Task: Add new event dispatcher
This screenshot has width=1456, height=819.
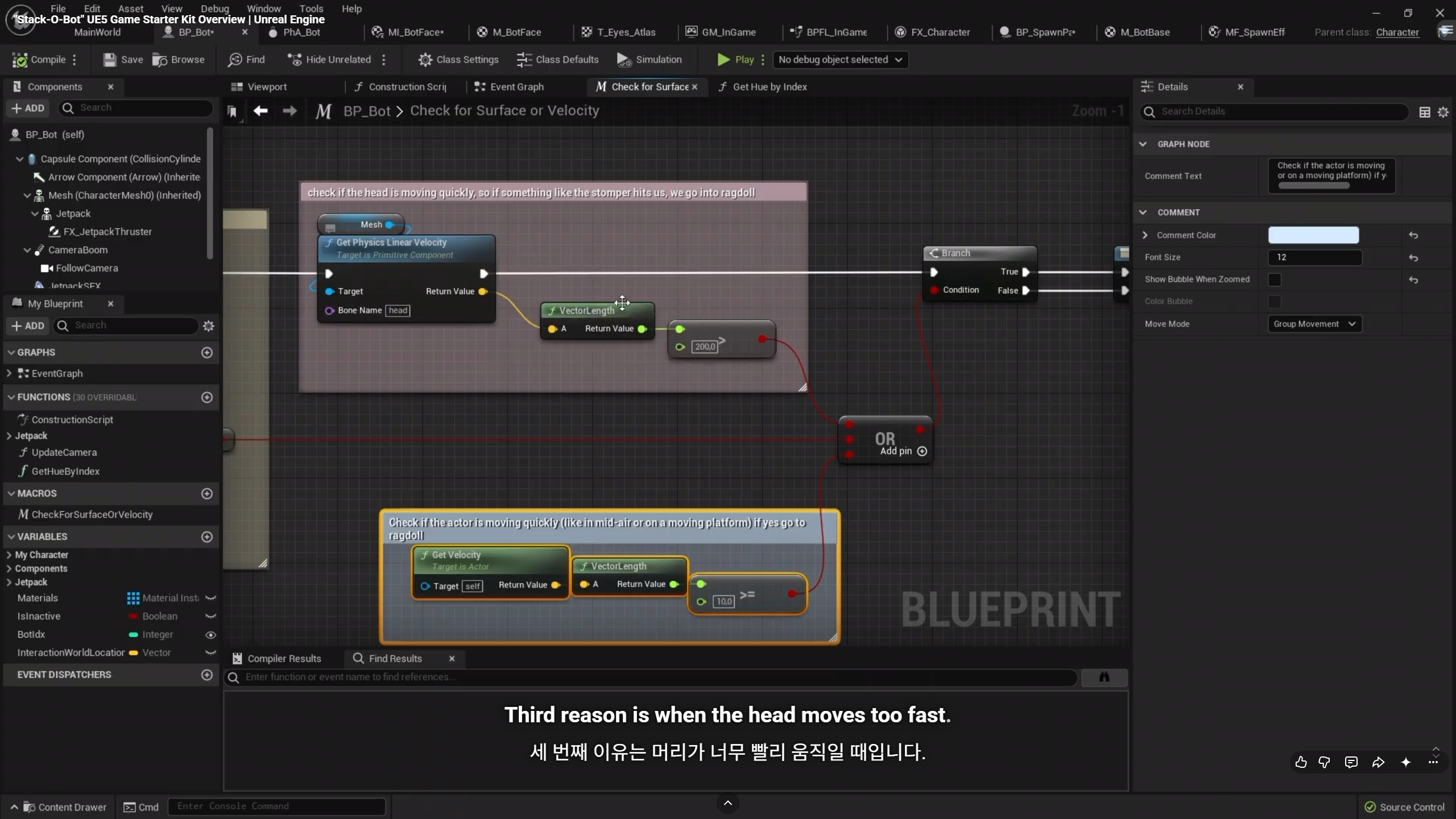Action: 207,675
